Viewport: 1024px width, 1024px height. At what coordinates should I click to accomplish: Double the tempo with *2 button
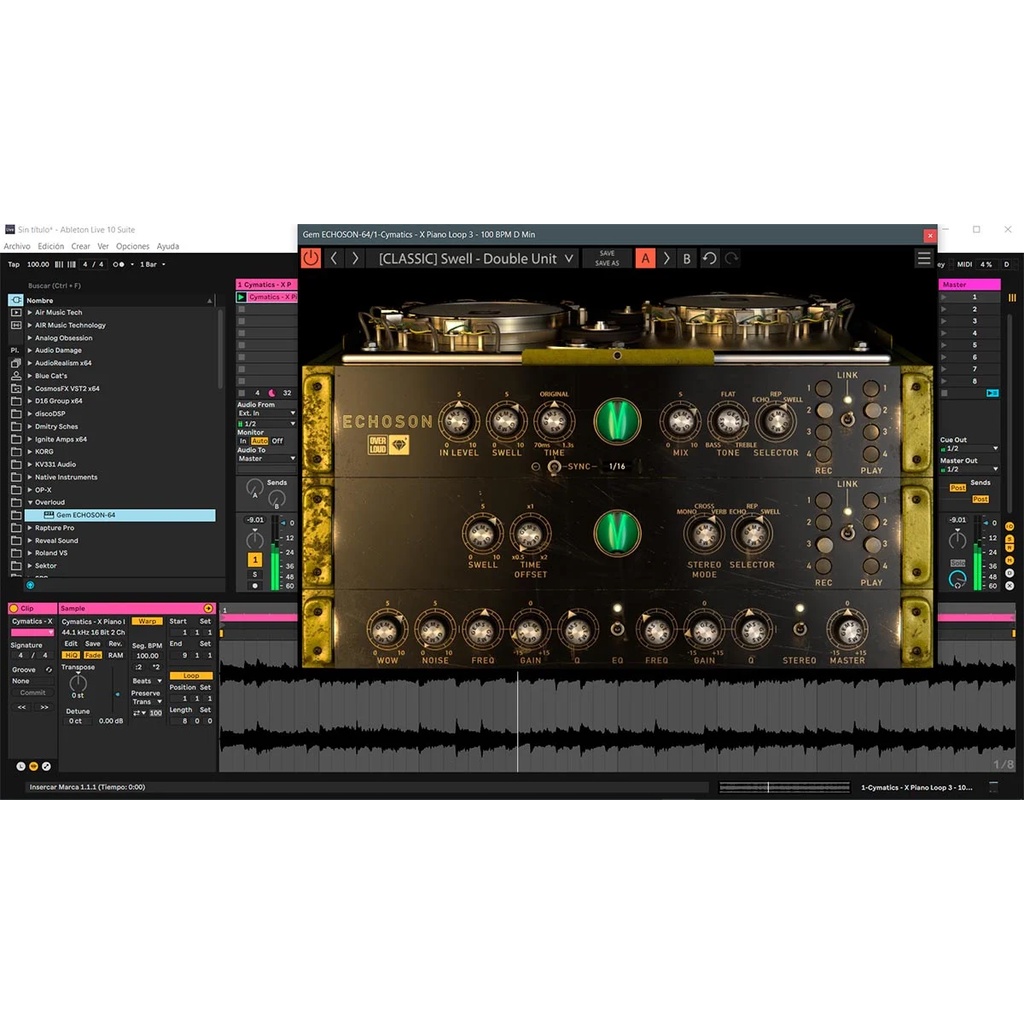(156, 667)
